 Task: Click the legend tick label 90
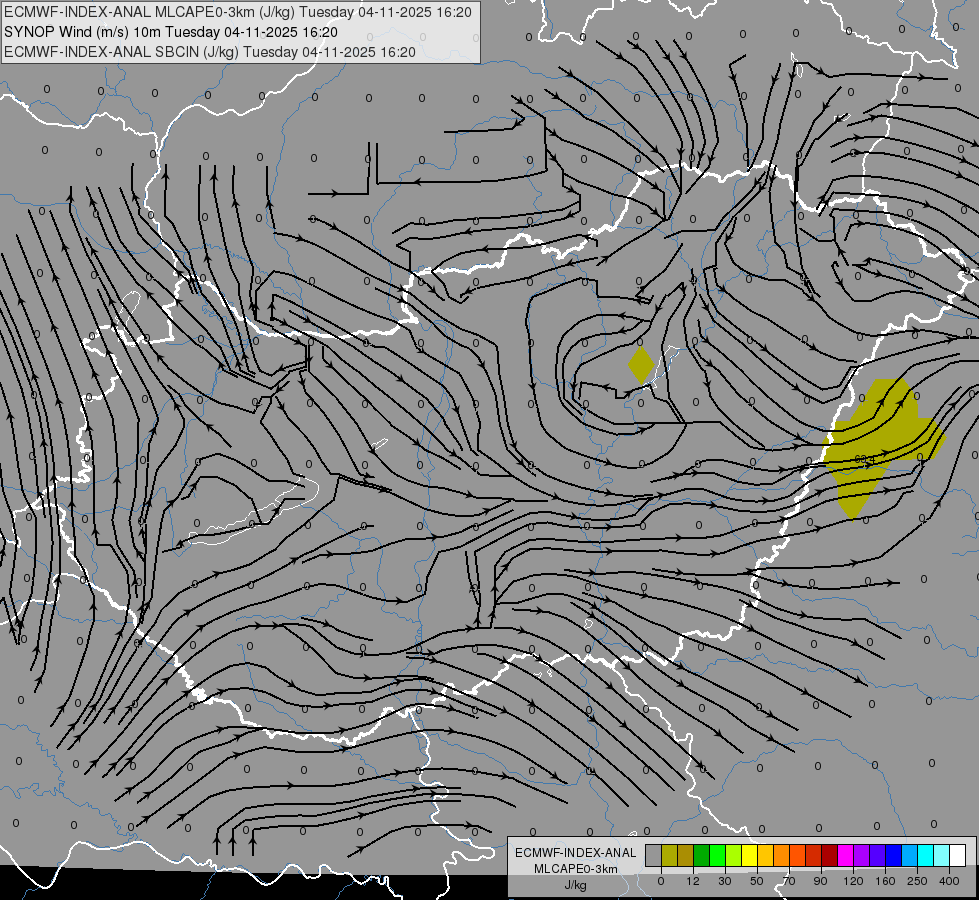pyautogui.click(x=820, y=881)
